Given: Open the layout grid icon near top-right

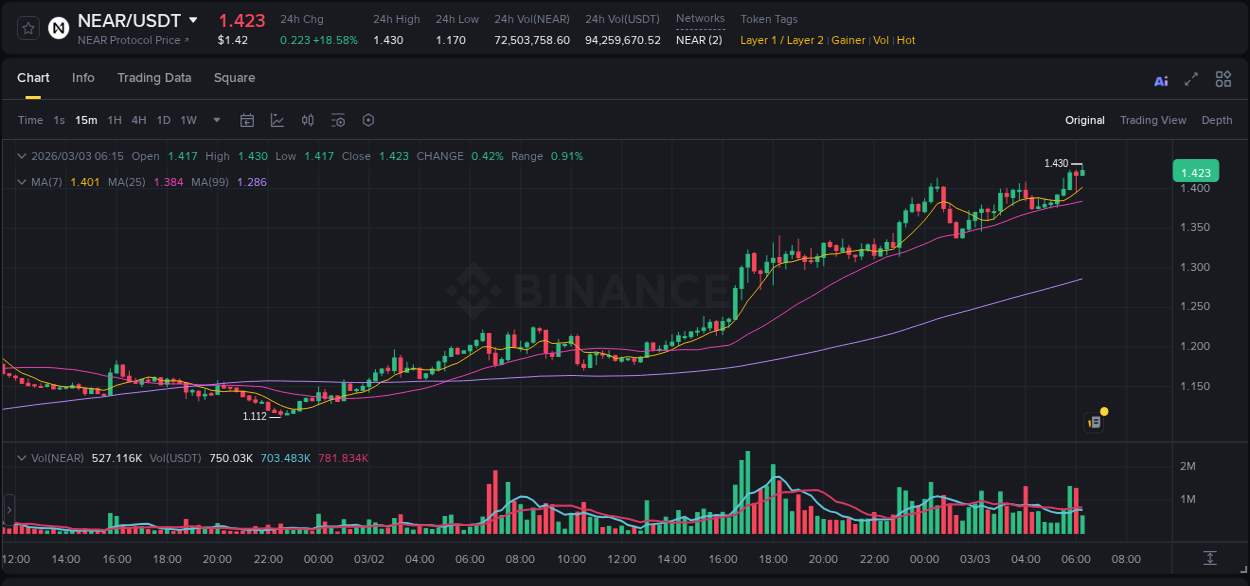Looking at the screenshot, I should (1223, 78).
